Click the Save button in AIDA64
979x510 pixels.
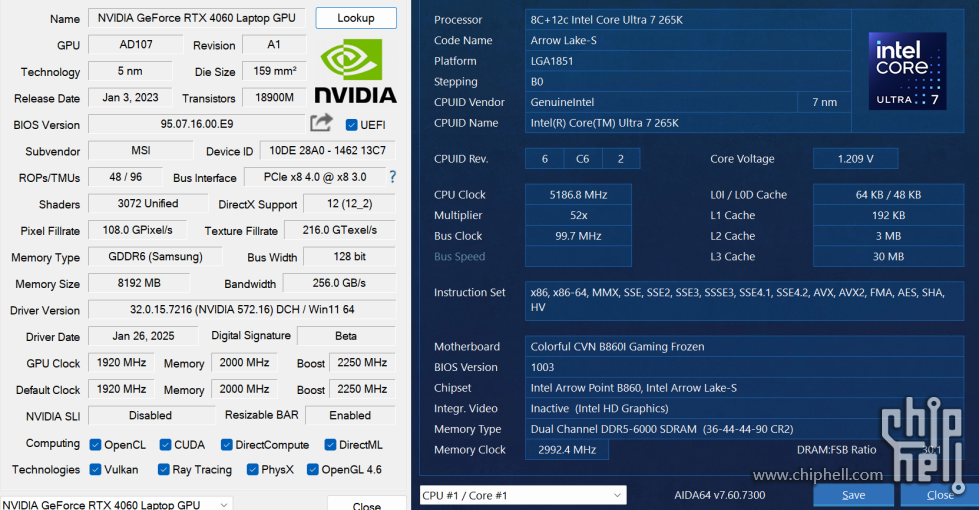tap(854, 495)
